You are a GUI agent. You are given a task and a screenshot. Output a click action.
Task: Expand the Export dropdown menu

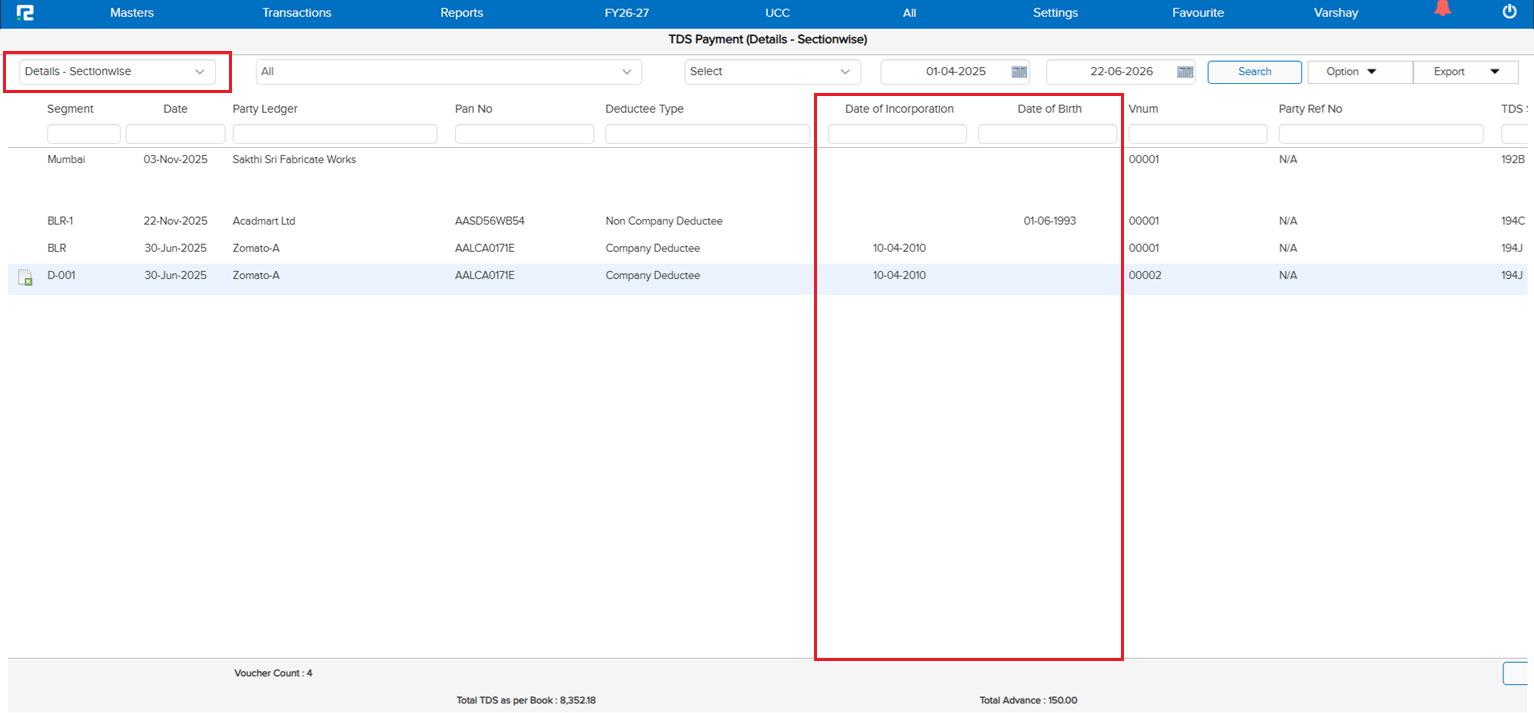(1468, 72)
